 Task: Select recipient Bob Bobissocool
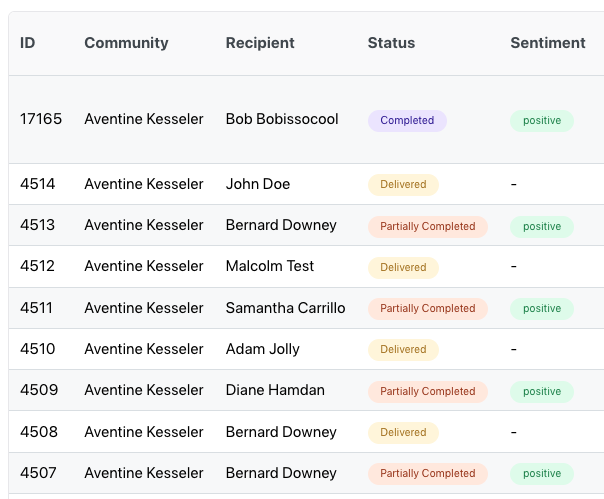coord(282,119)
